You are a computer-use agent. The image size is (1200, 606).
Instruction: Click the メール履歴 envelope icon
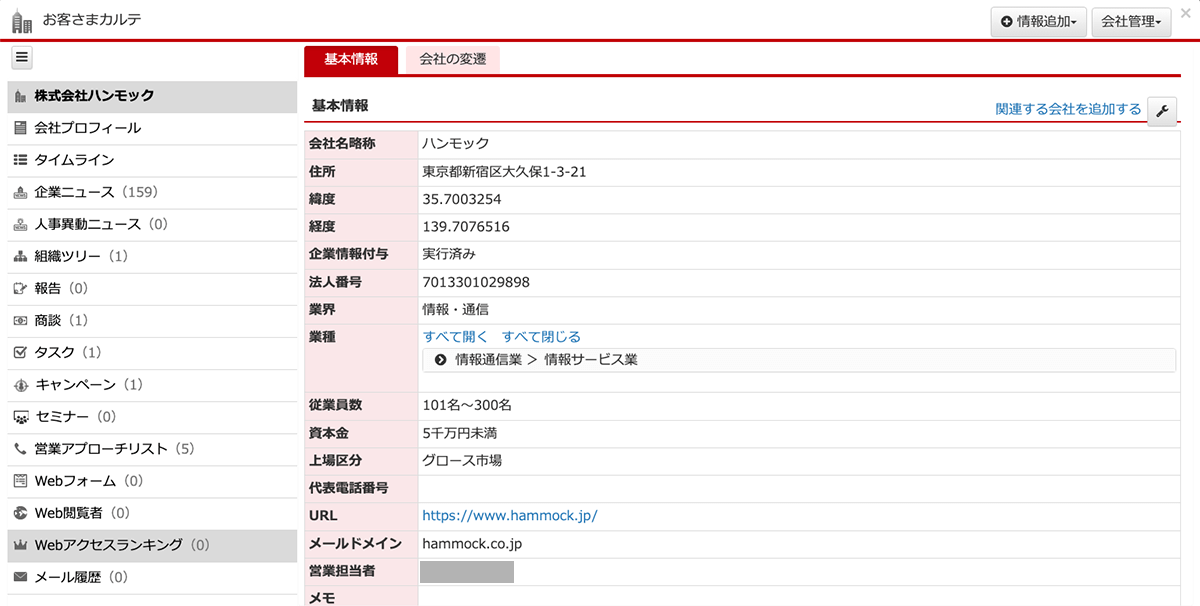point(20,577)
